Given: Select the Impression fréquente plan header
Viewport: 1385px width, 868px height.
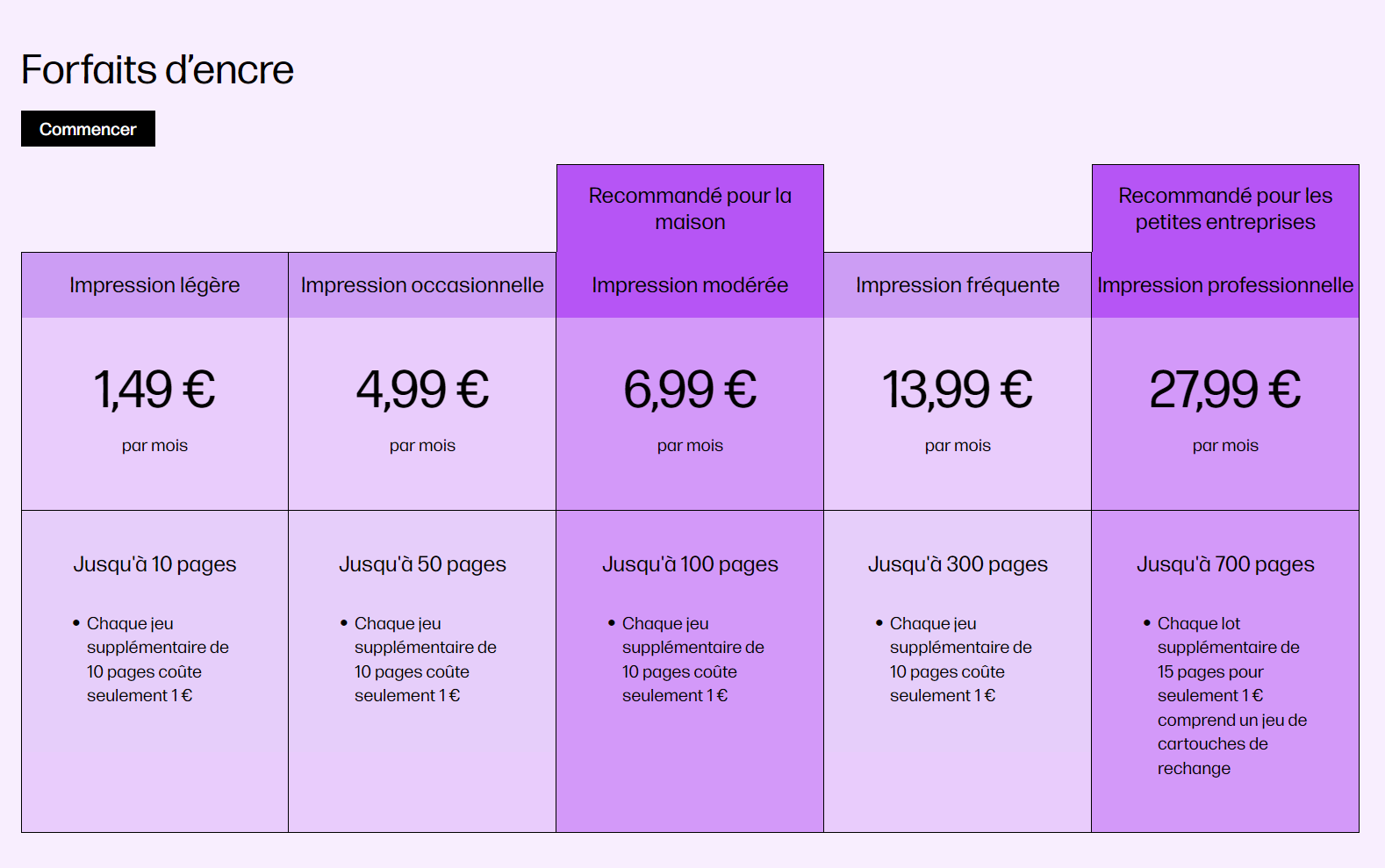Looking at the screenshot, I should 958,284.
